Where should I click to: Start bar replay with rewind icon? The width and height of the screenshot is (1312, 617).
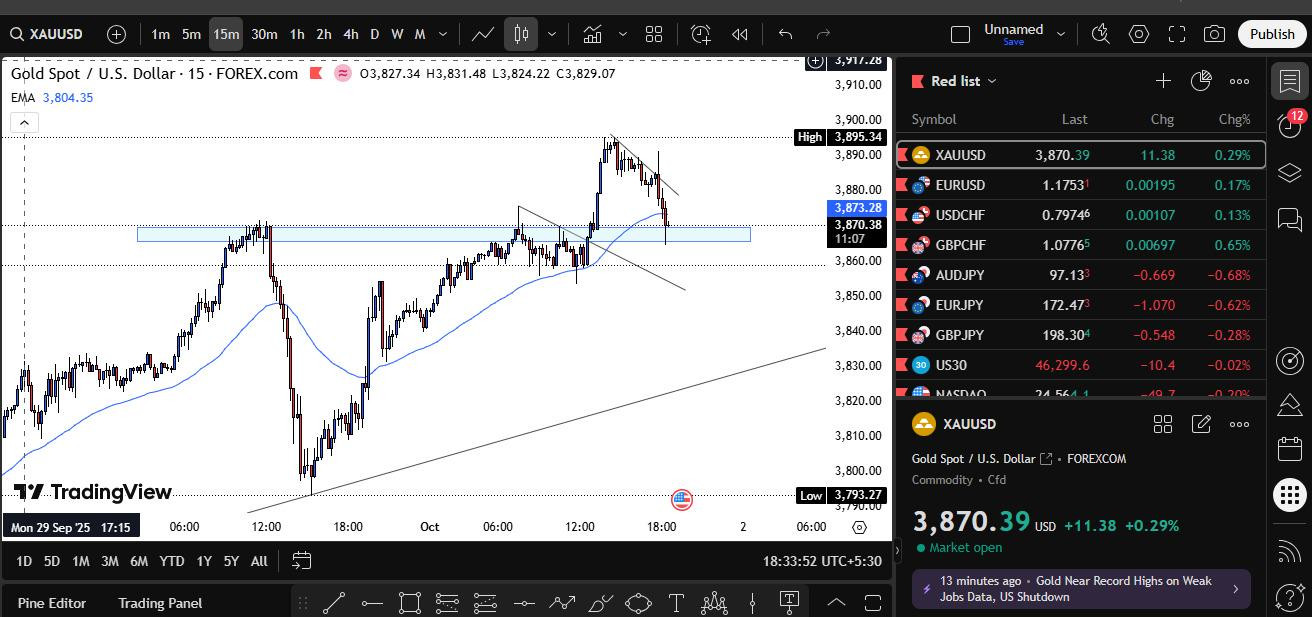740,34
